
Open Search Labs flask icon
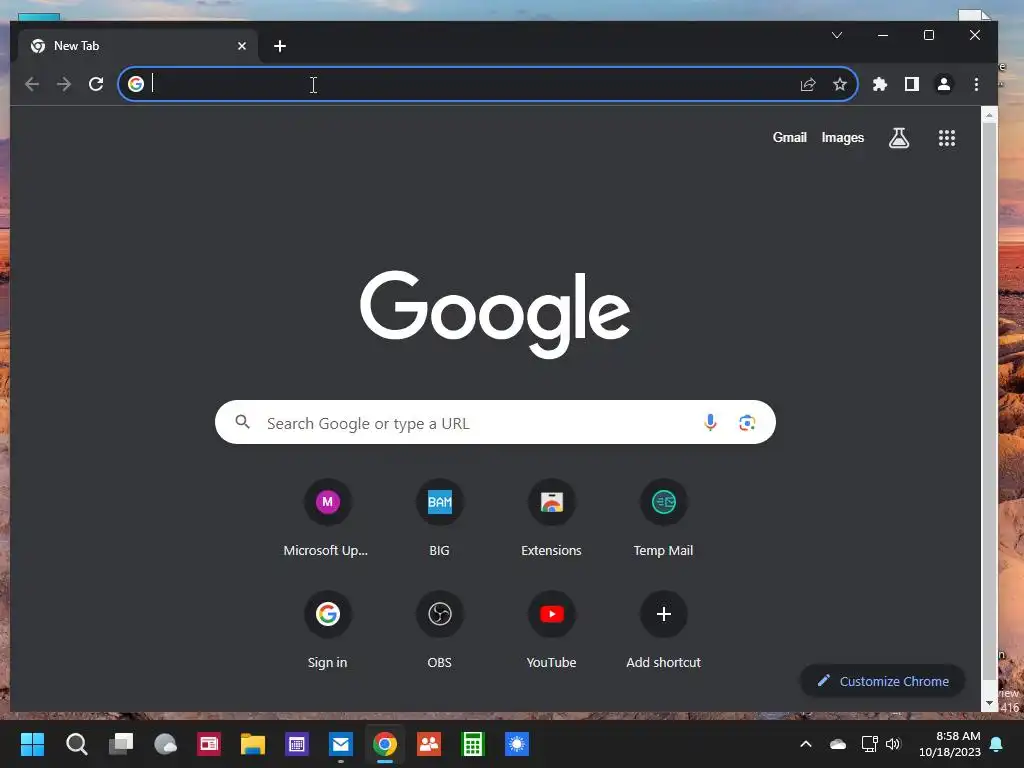coord(899,138)
